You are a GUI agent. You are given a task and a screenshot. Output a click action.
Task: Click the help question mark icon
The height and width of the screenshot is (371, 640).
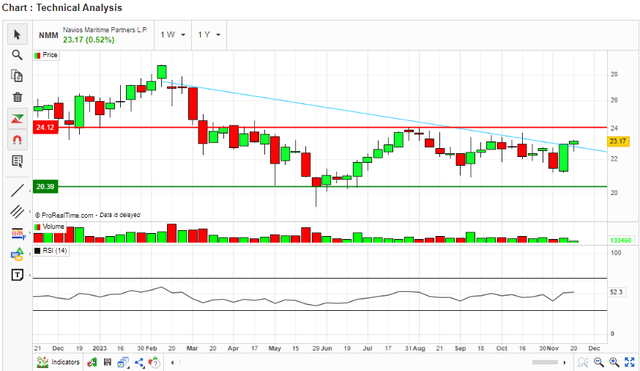point(154,362)
